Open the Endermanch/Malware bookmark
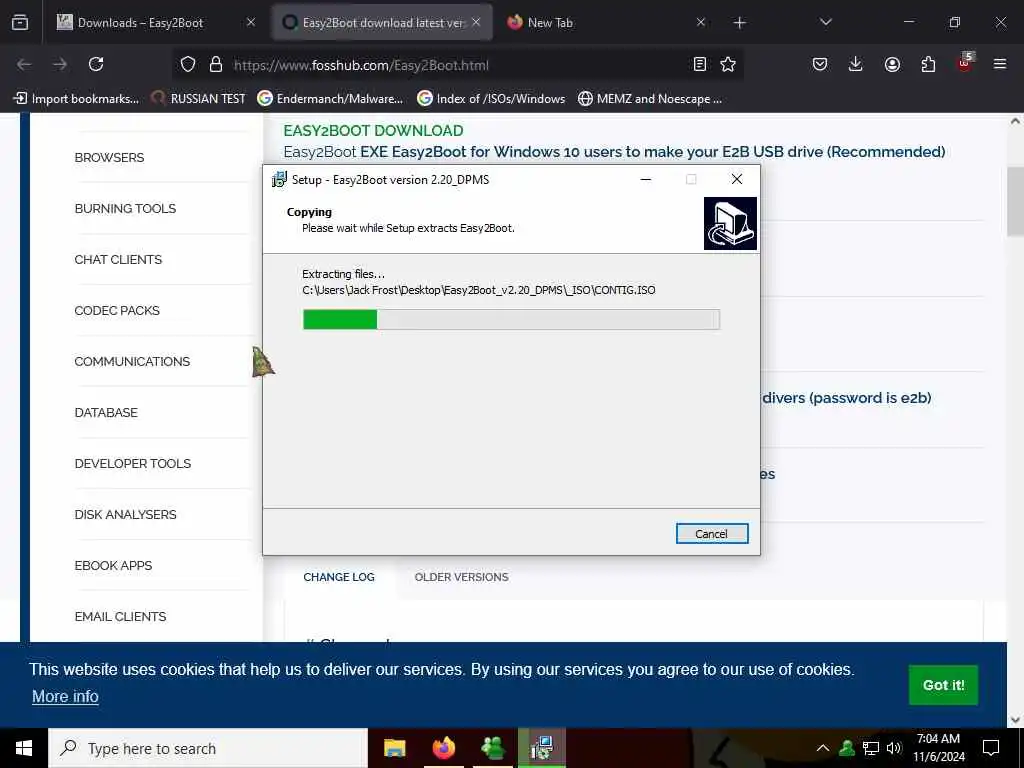Viewport: 1024px width, 768px height. point(330,99)
